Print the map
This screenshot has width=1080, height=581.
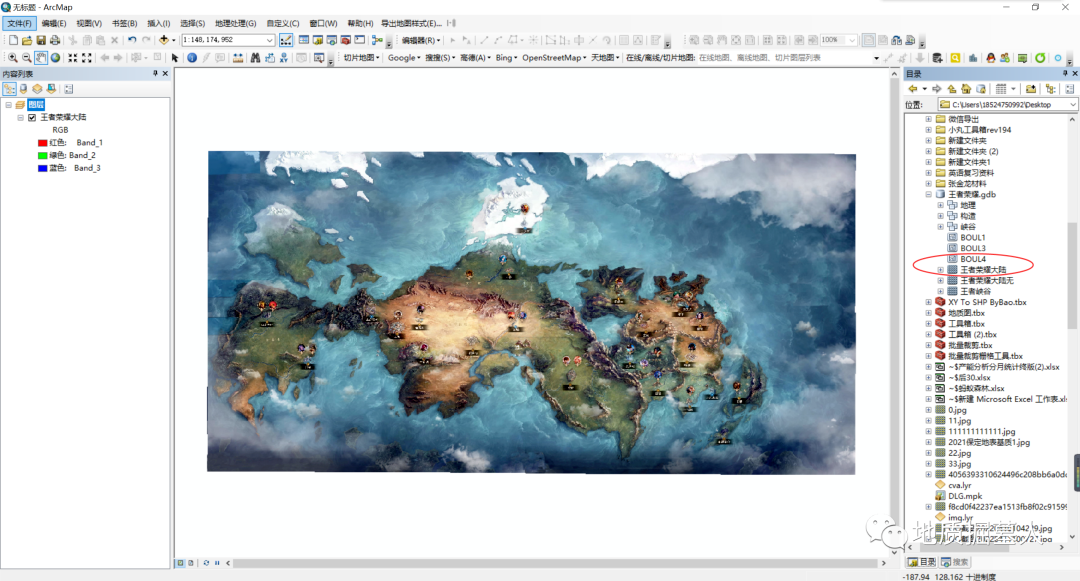coord(55,41)
